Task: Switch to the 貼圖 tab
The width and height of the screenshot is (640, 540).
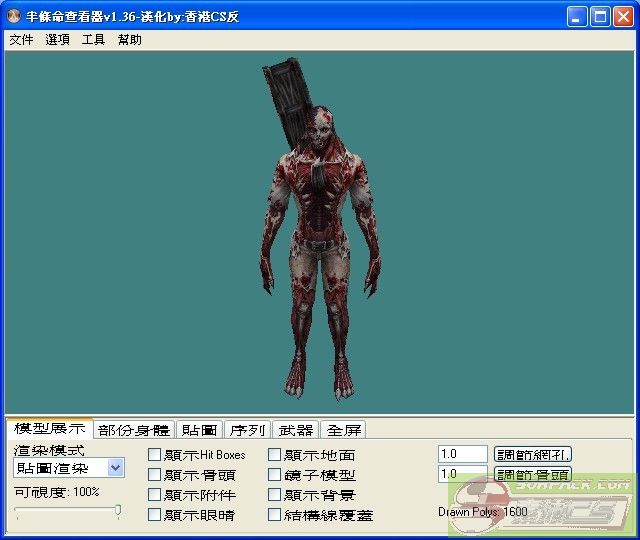Action: (199, 430)
